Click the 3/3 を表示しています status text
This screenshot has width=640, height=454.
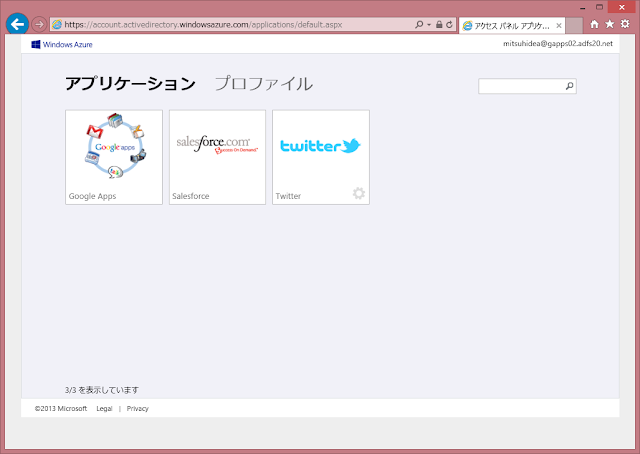click(102, 390)
